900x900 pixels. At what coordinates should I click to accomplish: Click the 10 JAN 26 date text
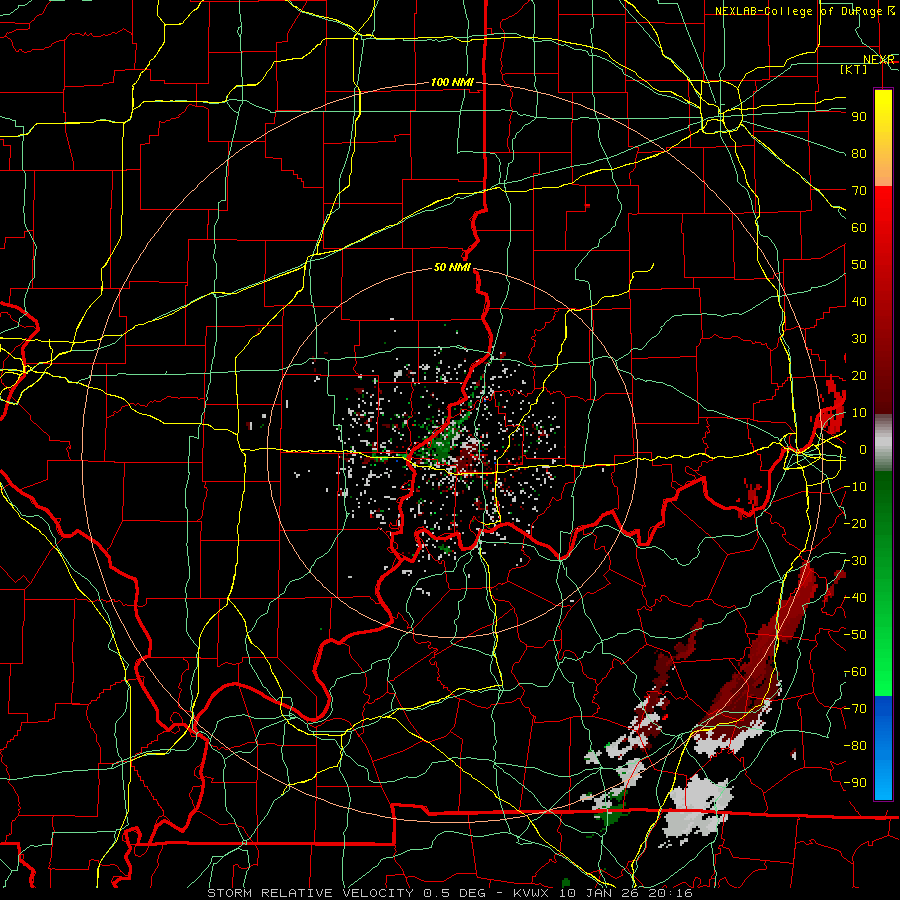tap(600, 893)
